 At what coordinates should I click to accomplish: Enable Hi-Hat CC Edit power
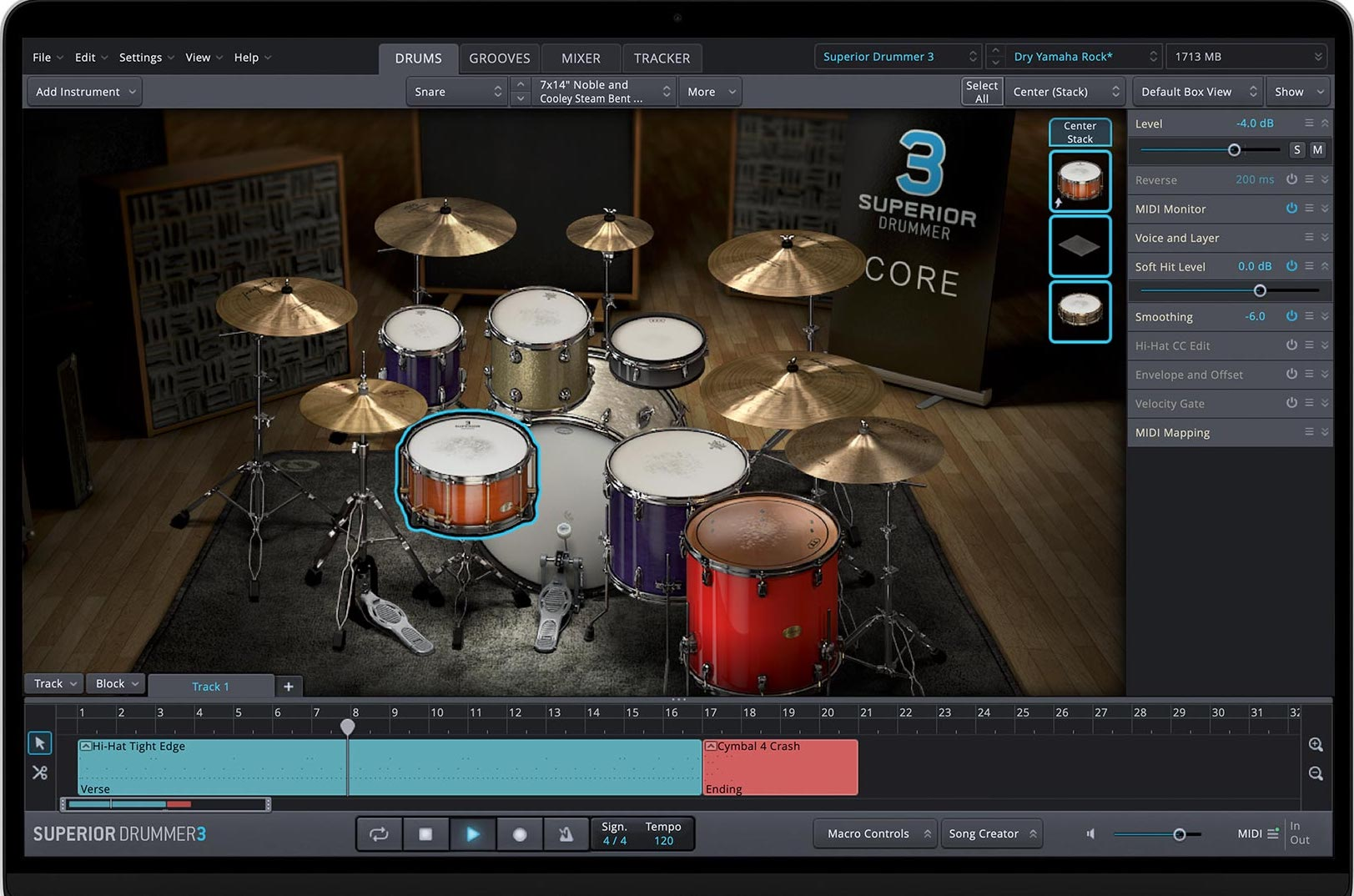[1291, 345]
